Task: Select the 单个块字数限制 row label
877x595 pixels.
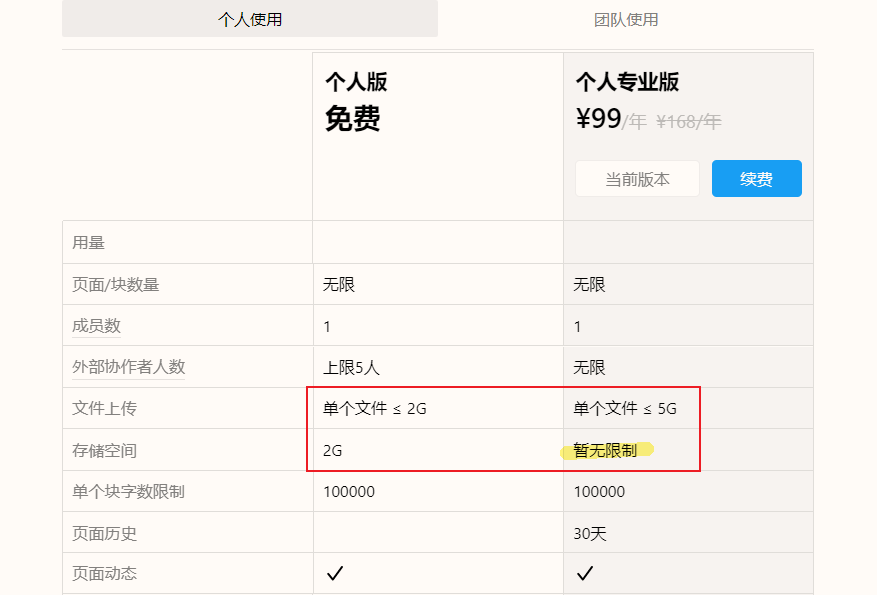Action: (128, 491)
